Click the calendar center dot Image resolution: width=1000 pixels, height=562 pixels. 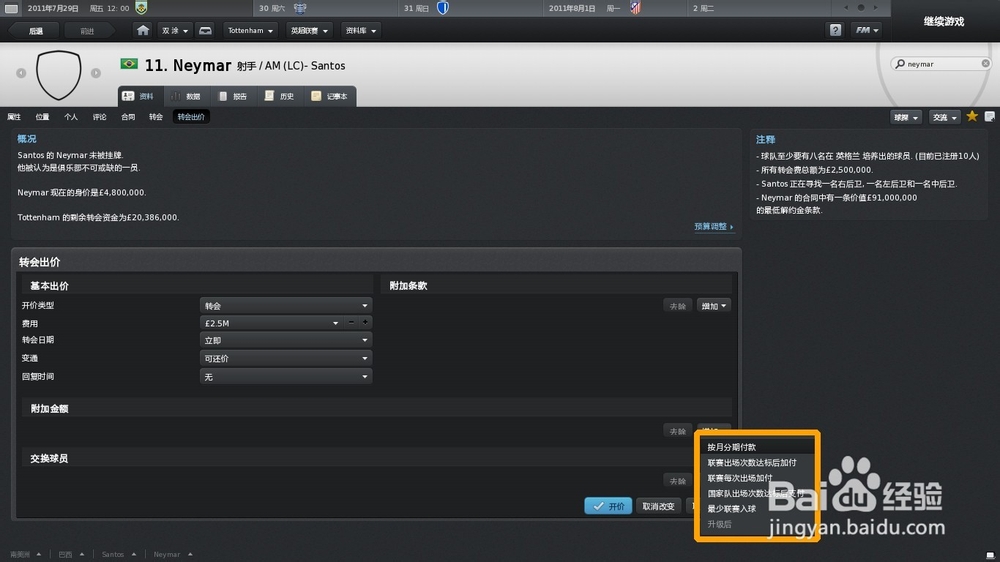point(861,8)
